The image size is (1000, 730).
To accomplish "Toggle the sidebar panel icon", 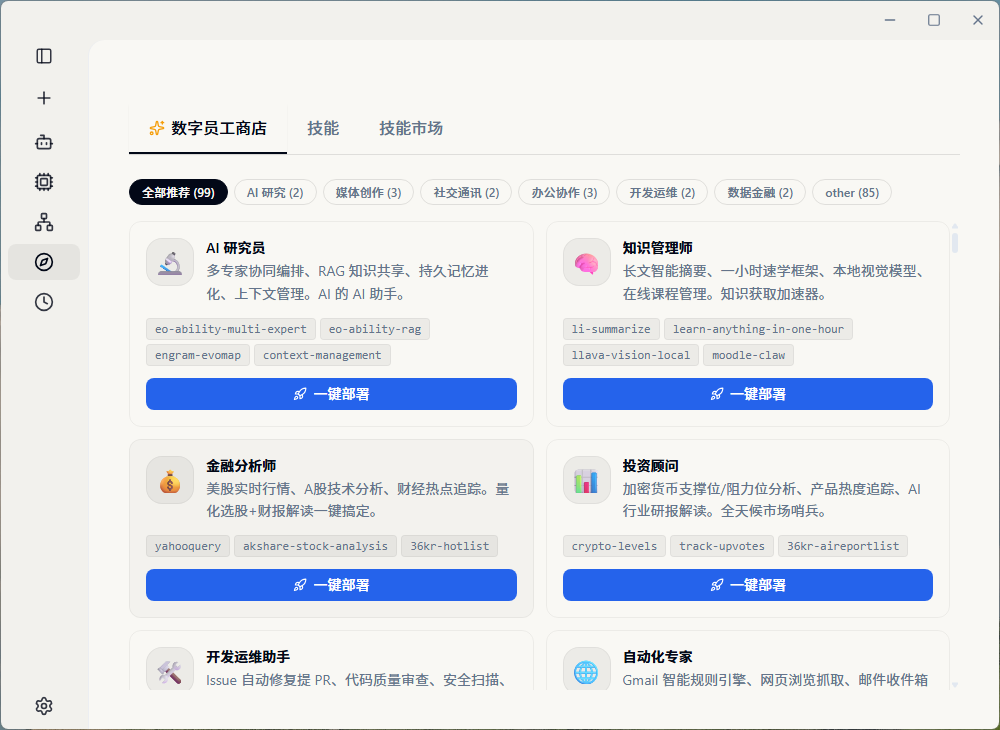I will click(44, 56).
